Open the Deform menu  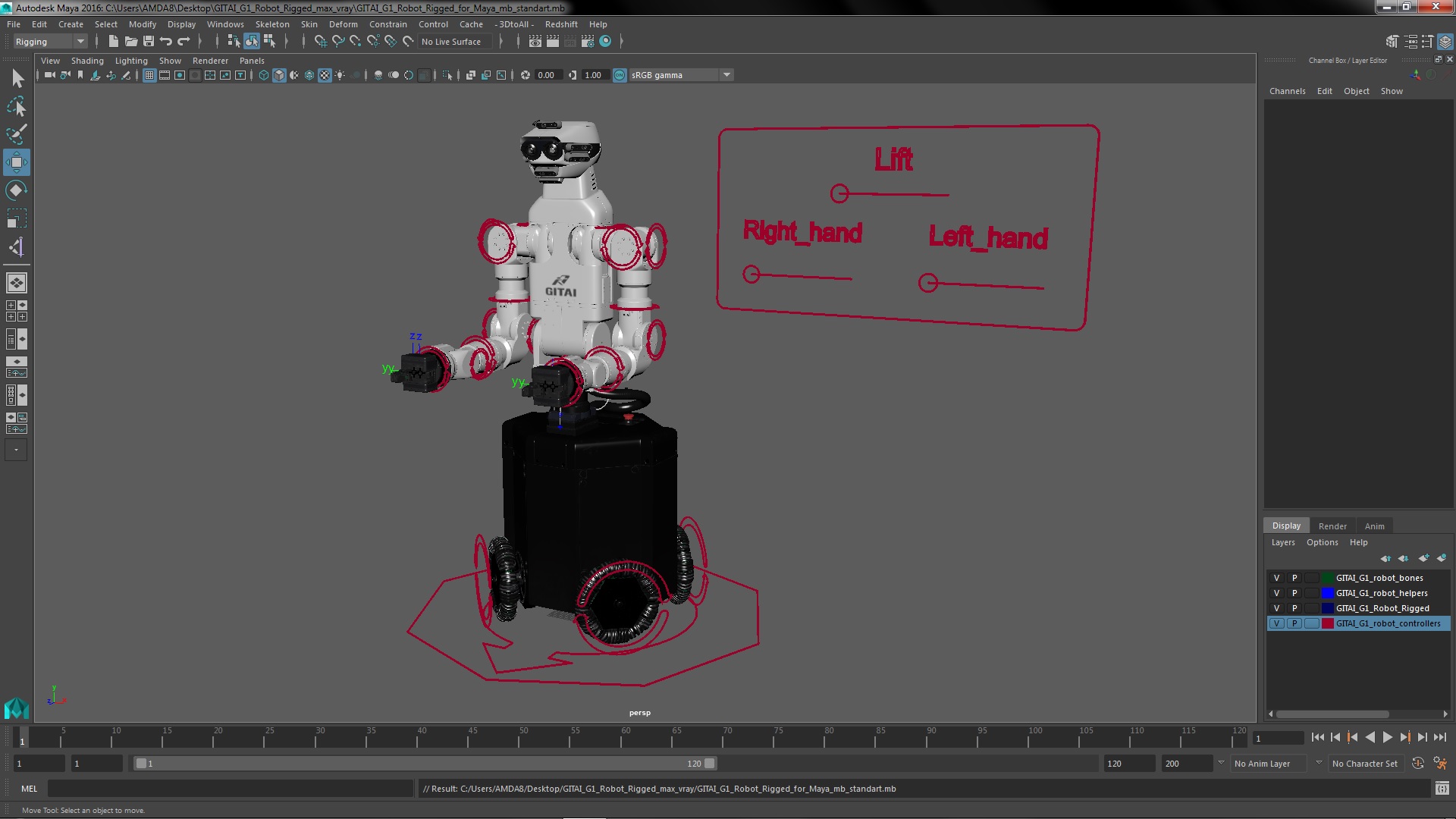click(x=343, y=24)
